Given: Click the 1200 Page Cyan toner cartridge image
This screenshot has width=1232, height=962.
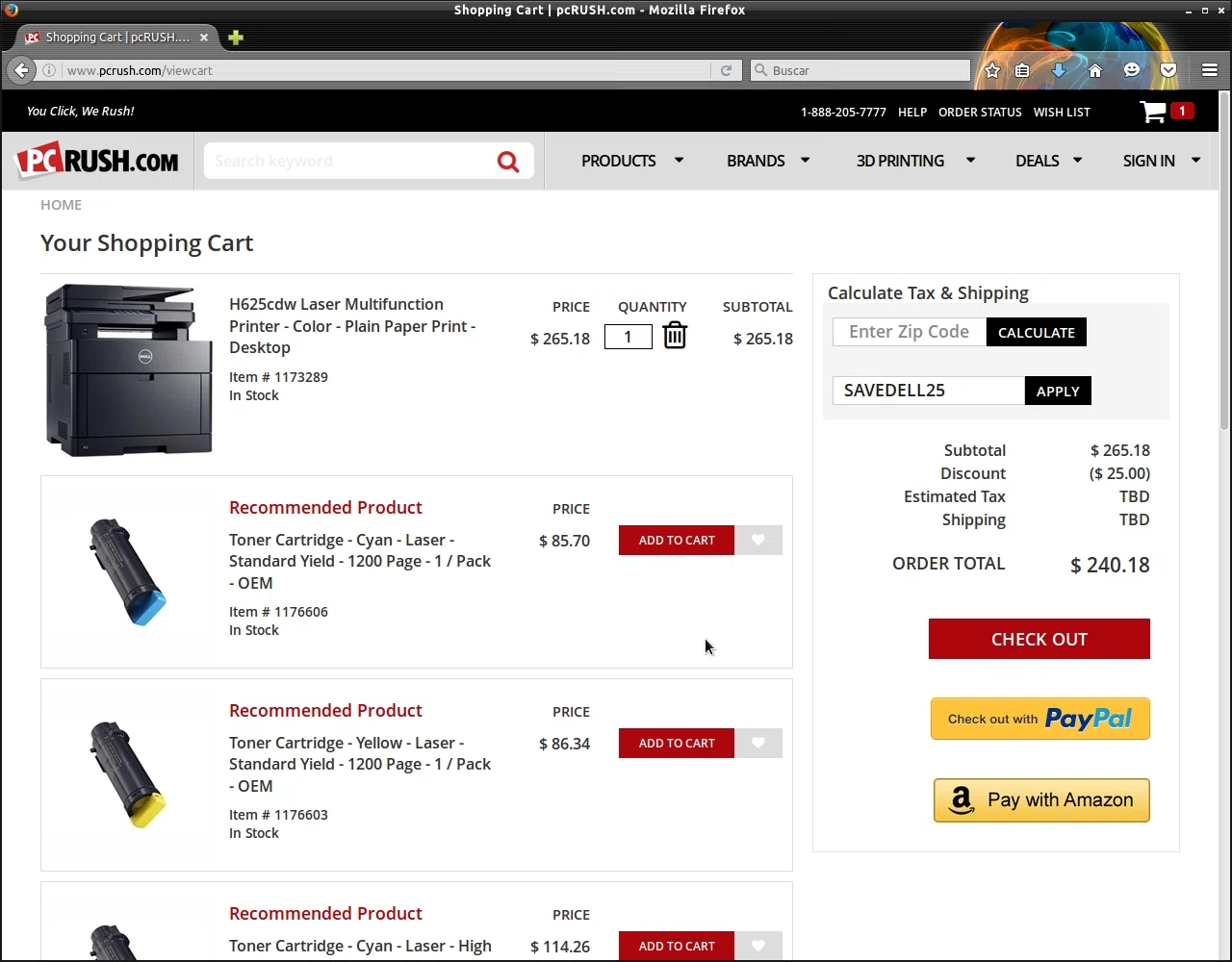Looking at the screenshot, I should pyautogui.click(x=127, y=571).
